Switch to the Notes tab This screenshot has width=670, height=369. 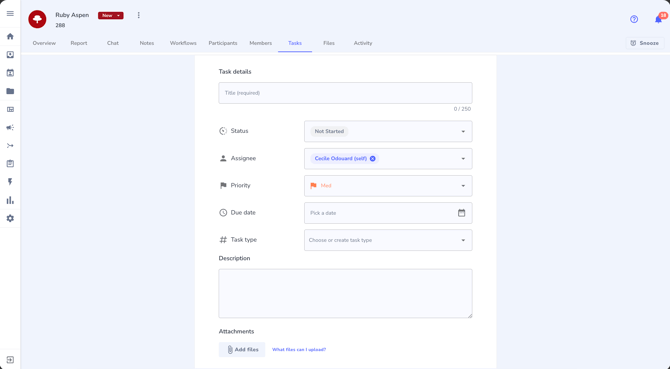point(147,43)
